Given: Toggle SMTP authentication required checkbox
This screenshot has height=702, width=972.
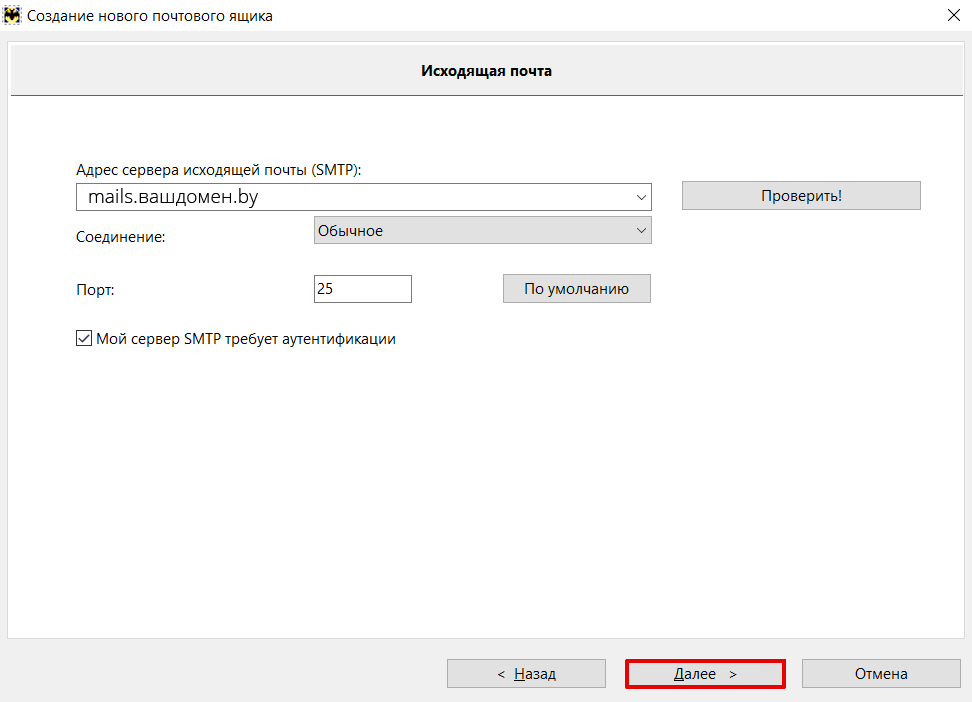Looking at the screenshot, I should [x=84, y=338].
